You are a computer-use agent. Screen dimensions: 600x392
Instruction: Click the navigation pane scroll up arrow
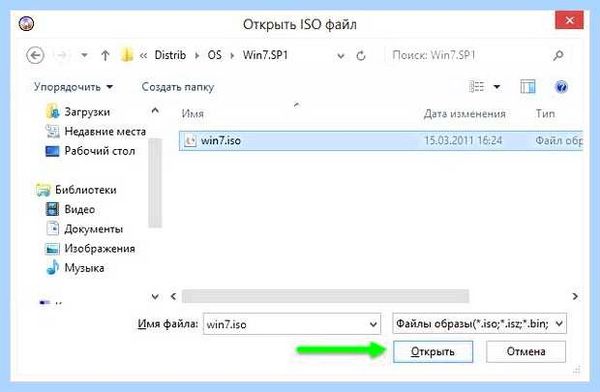pos(155,111)
